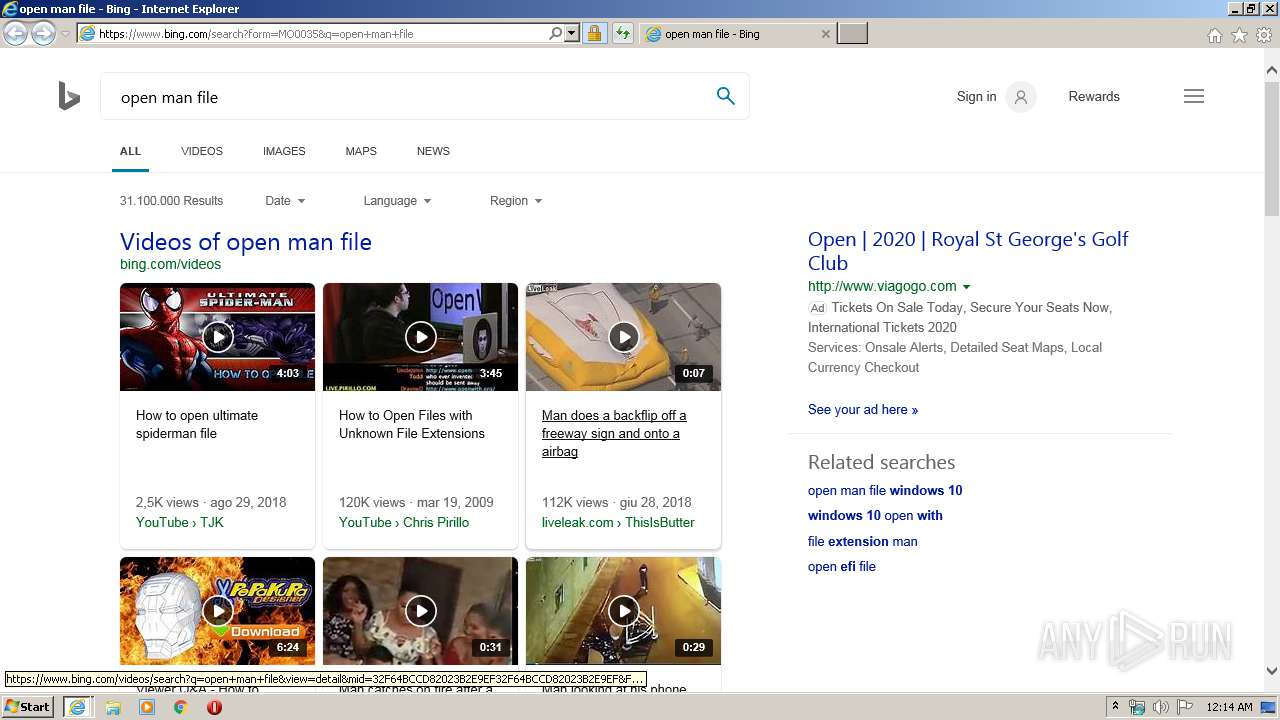This screenshot has width=1280, height=720.
Task: Click the Start button
Action: tap(28, 707)
